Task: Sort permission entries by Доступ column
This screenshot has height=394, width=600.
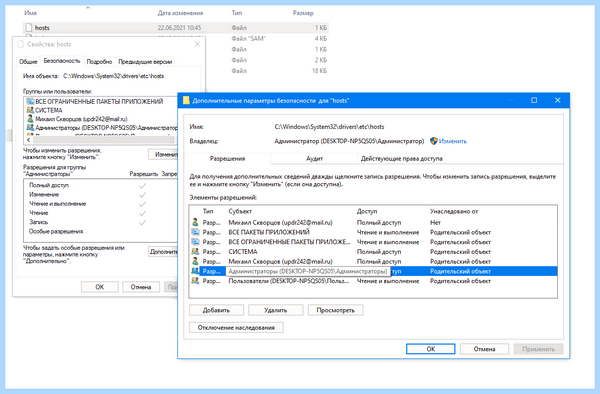Action: (x=367, y=211)
